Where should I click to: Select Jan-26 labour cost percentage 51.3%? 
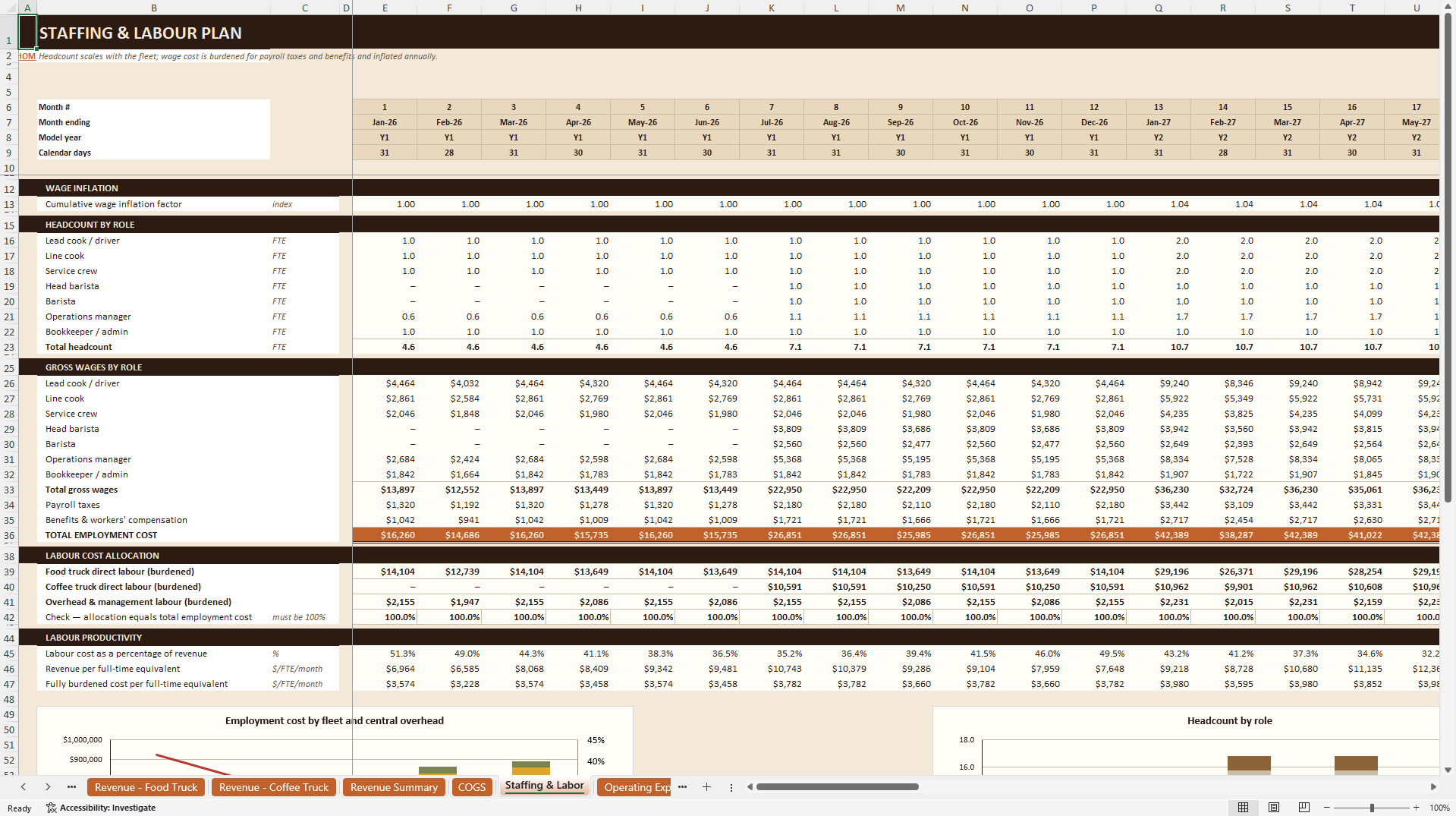(x=385, y=654)
